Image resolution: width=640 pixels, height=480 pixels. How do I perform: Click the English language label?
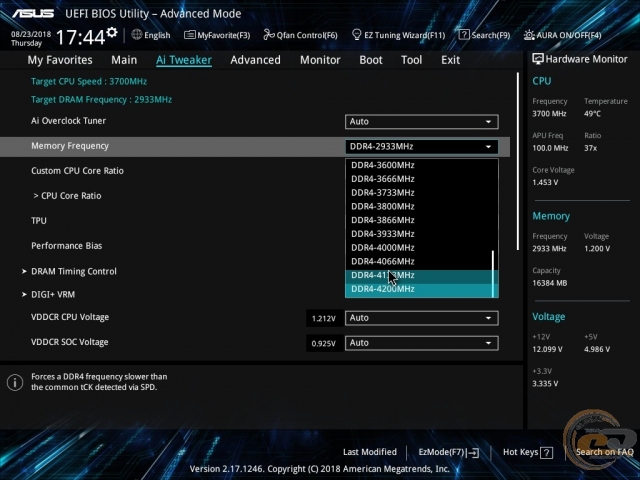coord(157,35)
